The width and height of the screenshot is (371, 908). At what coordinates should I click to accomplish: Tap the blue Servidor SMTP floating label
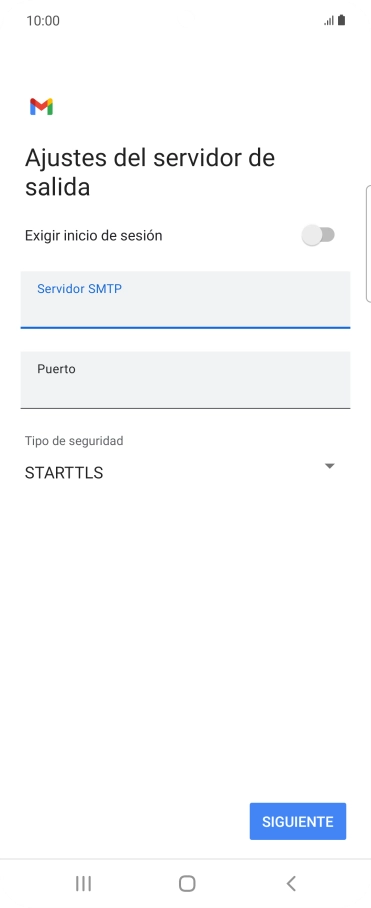pyautogui.click(x=79, y=288)
